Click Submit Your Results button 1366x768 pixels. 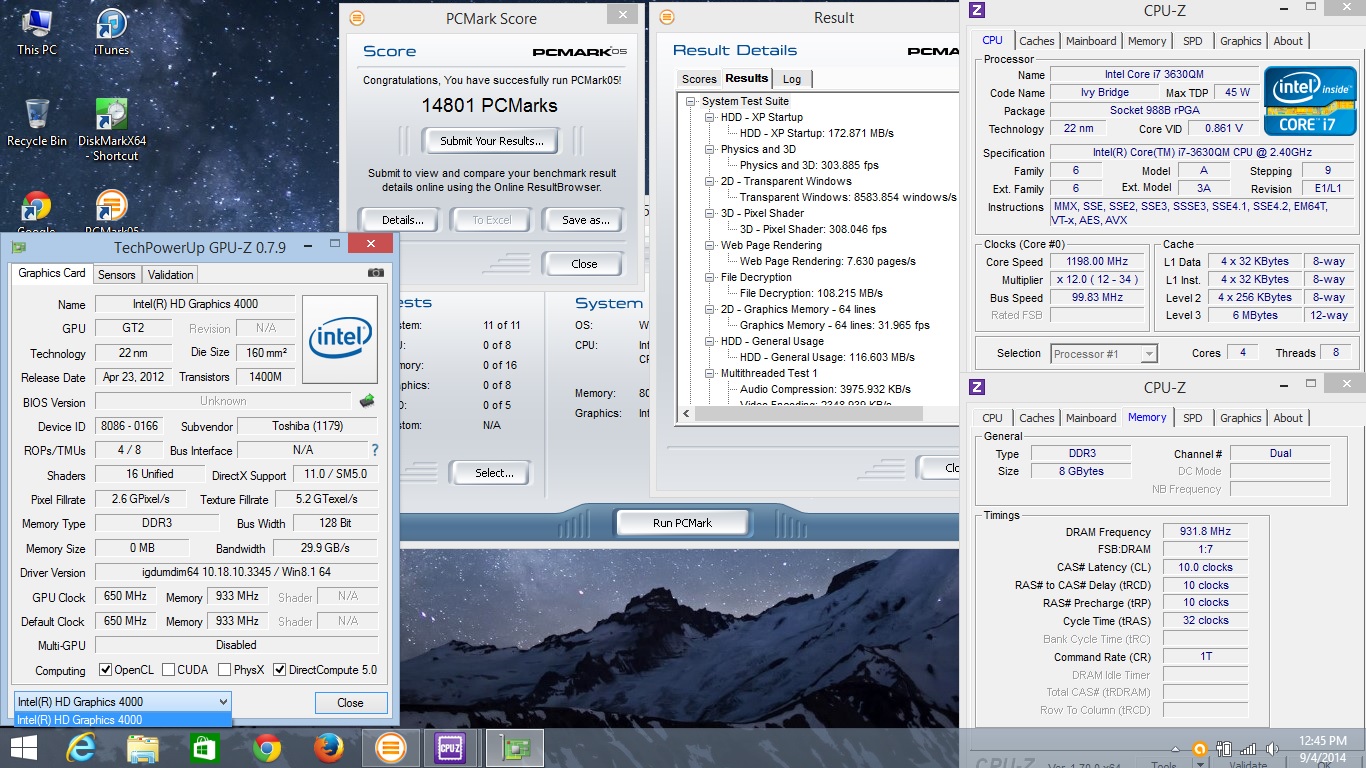tap(492, 141)
